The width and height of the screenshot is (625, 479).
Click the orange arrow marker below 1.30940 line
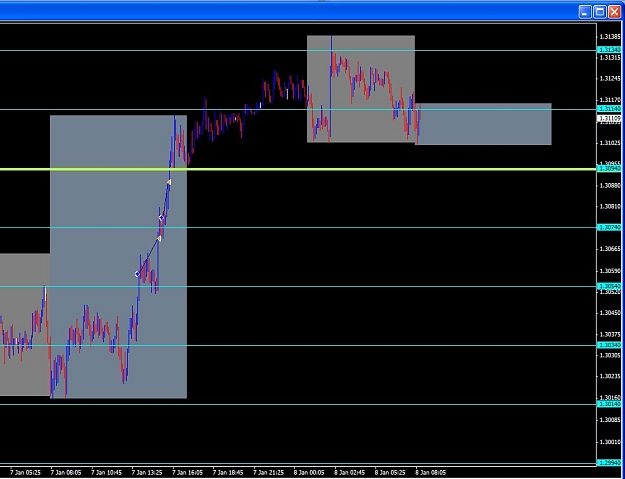pyautogui.click(x=169, y=182)
